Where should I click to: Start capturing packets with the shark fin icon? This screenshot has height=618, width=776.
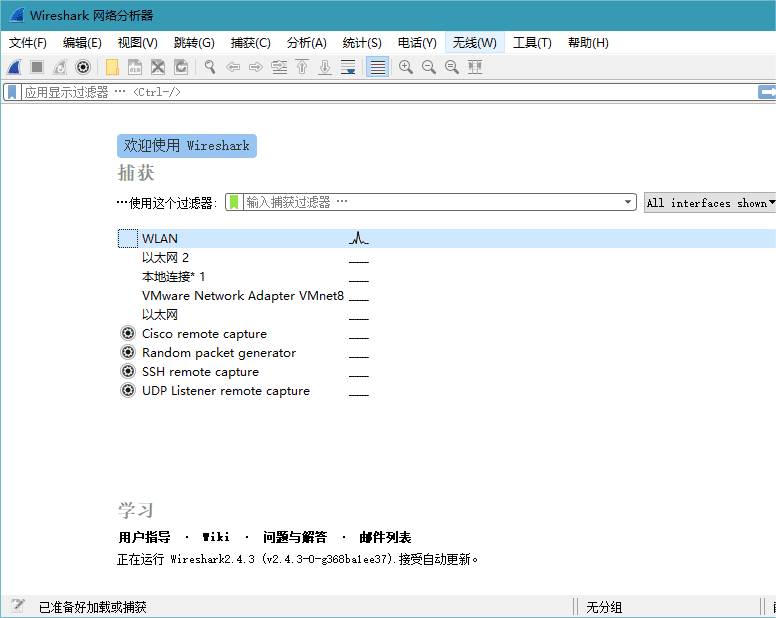tap(14, 67)
